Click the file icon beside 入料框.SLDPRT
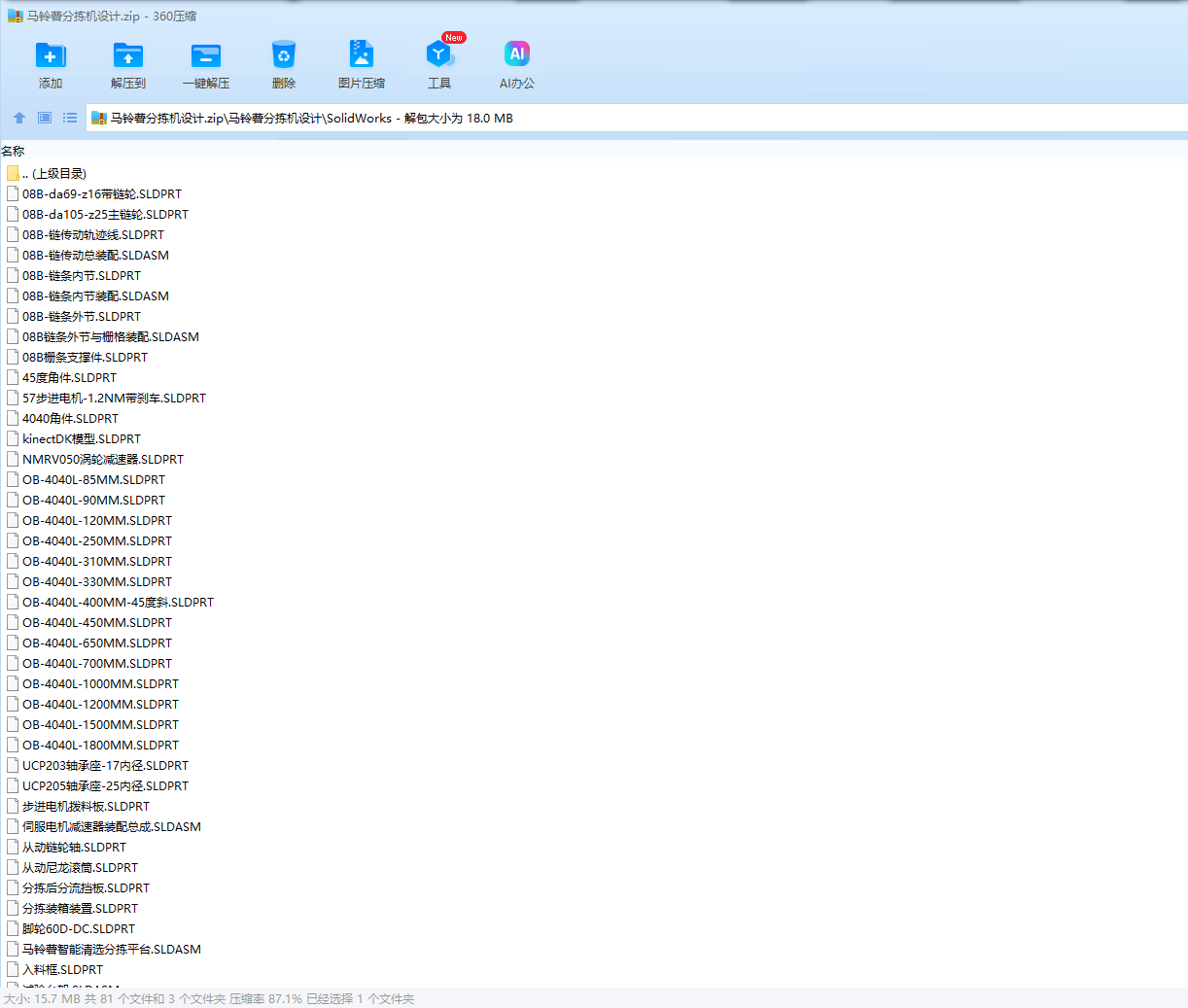The image size is (1188, 1008). point(13,970)
